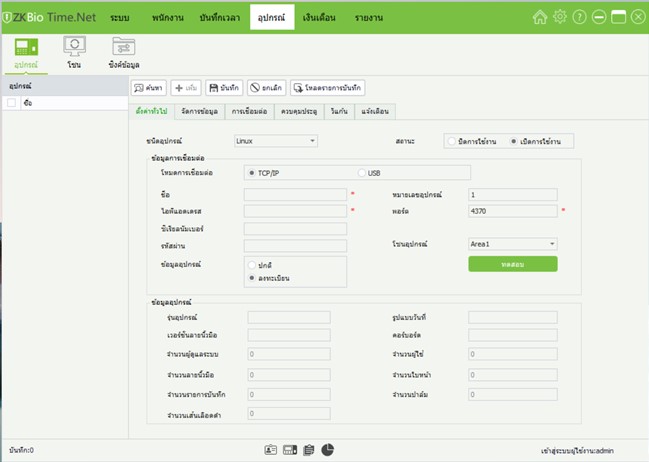This screenshot has height=462, width=649.
Task: Open the Linux device type dropdown
Action: coord(276,141)
